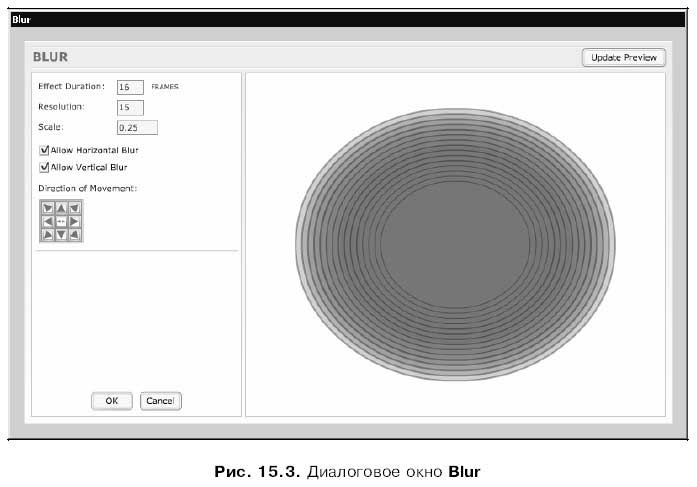Image resolution: width=697 pixels, height=487 pixels.
Task: Select the down-right diagonal direction arrow
Action: coord(75,235)
